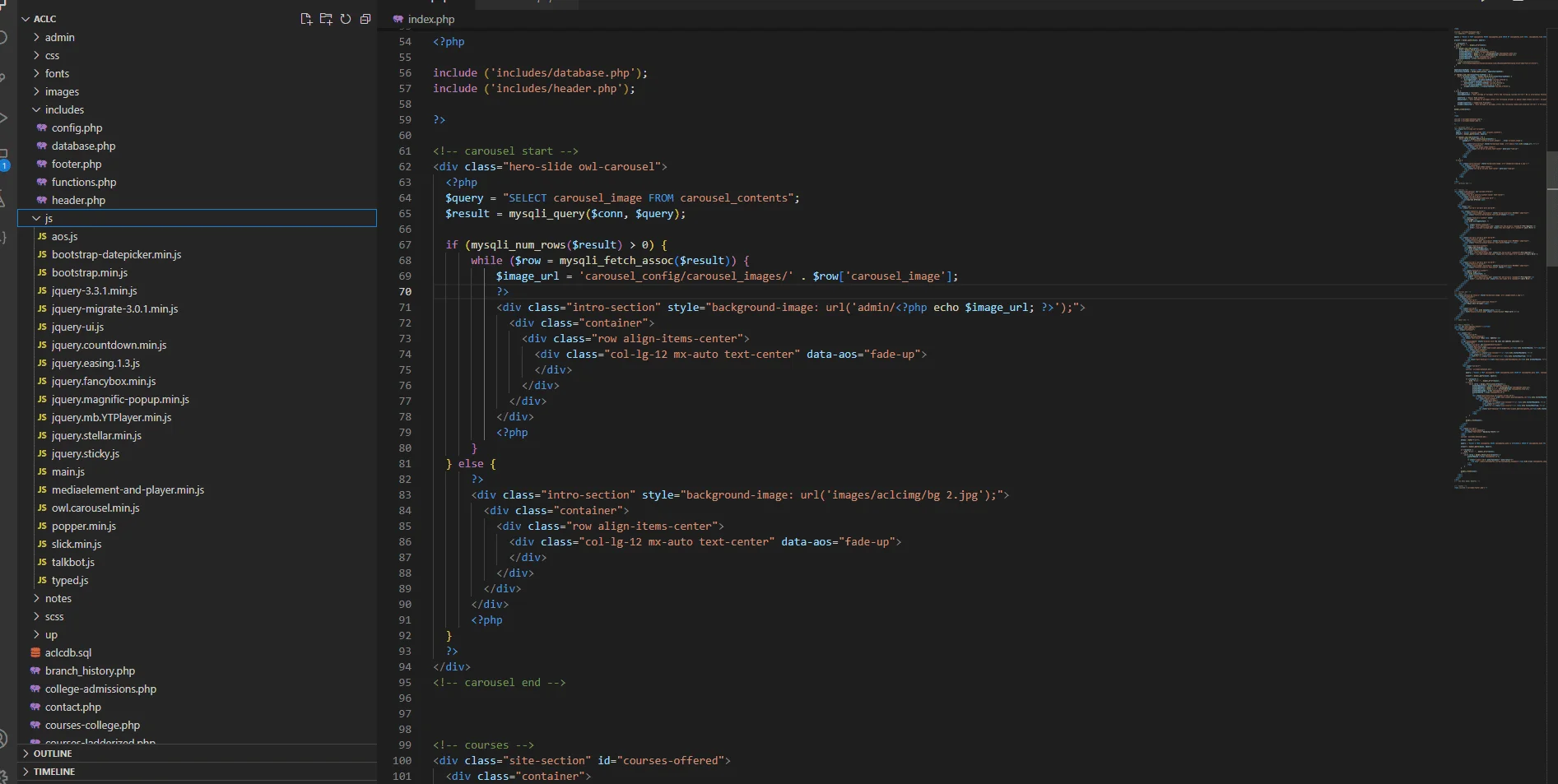Image resolution: width=1558 pixels, height=784 pixels.
Task: Expand the scss folder
Action: point(36,616)
